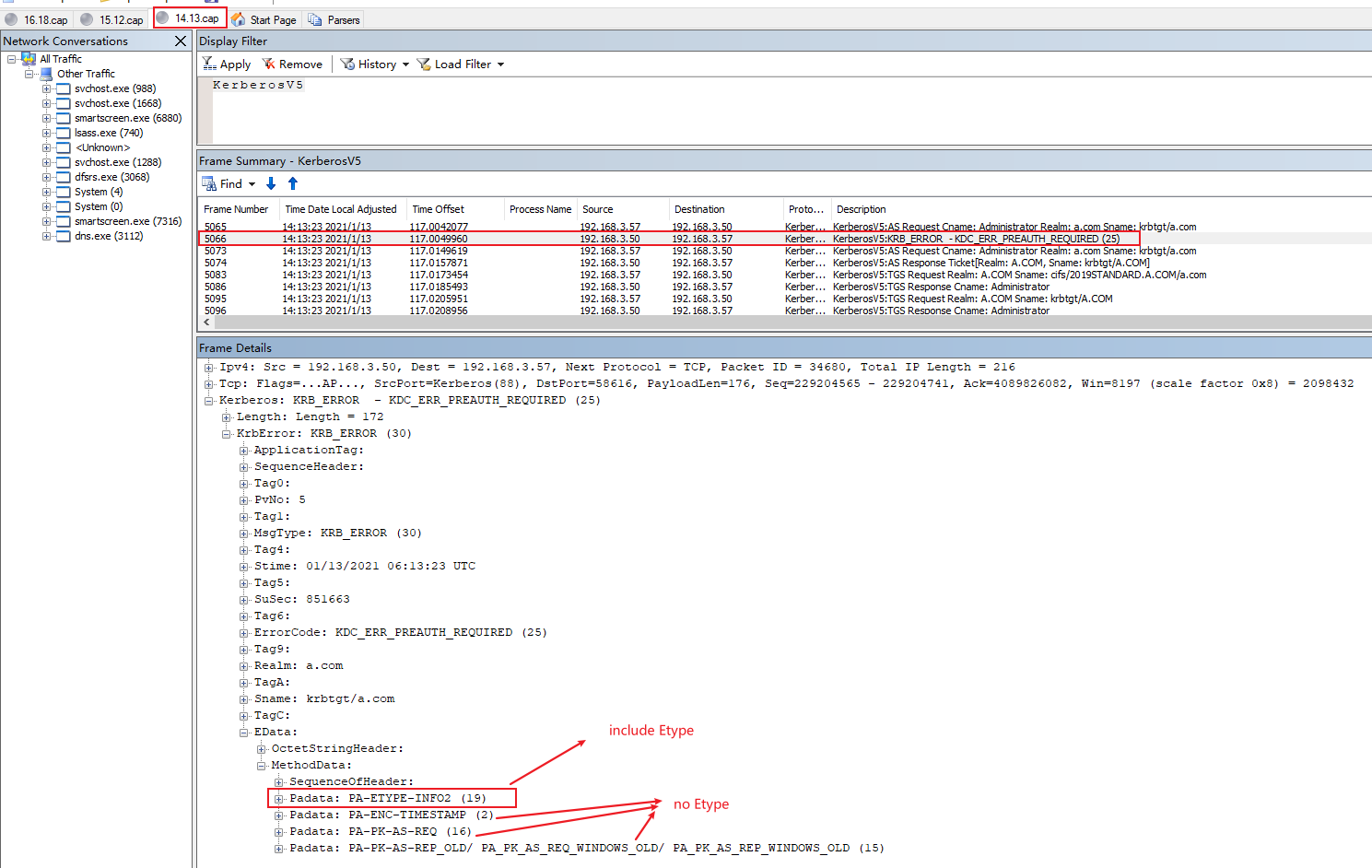Image resolution: width=1372 pixels, height=868 pixels.
Task: Expand the Sname: krbtgt/a.com field
Action: (244, 698)
